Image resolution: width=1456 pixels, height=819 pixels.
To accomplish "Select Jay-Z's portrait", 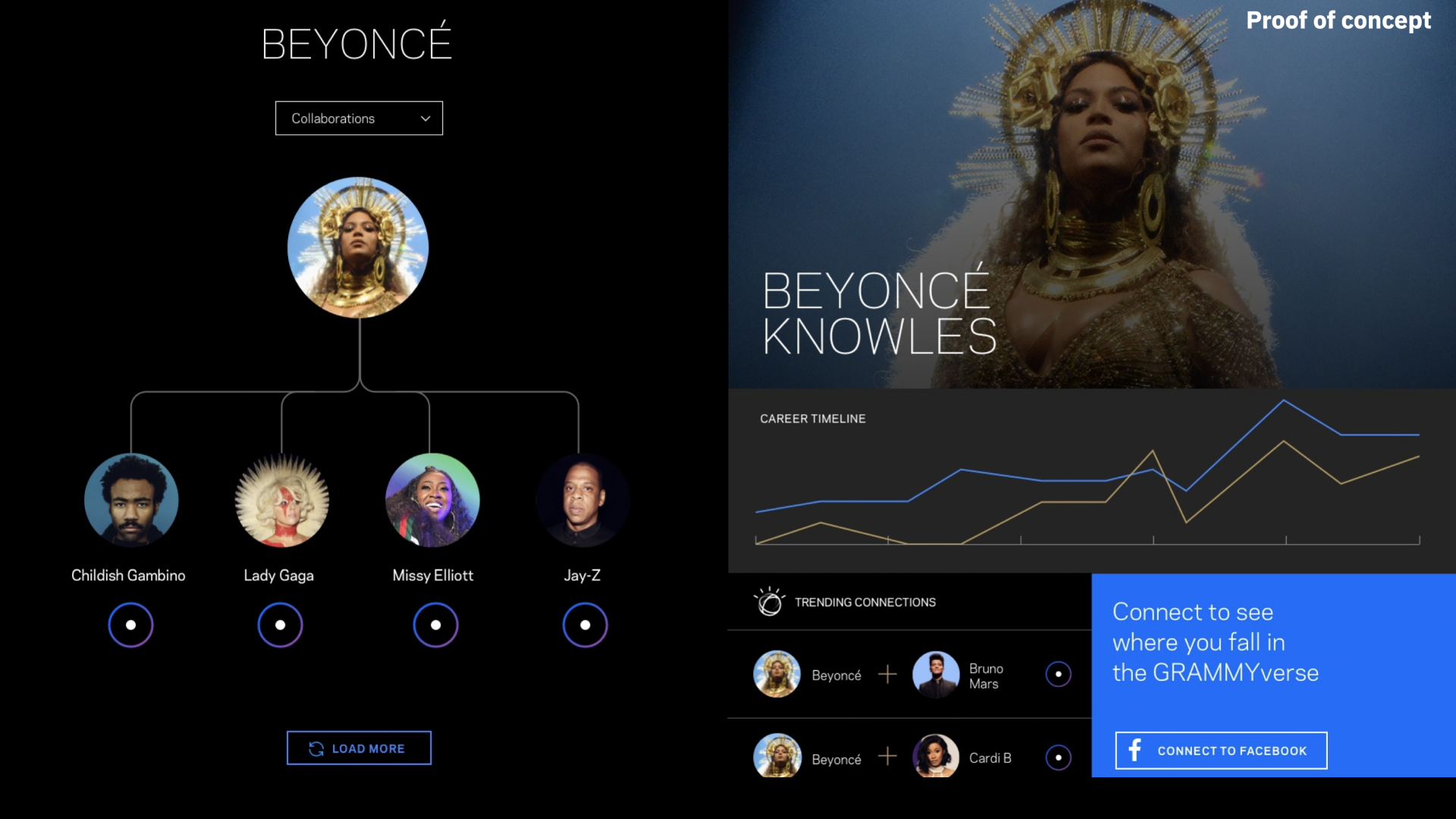I will click(582, 500).
